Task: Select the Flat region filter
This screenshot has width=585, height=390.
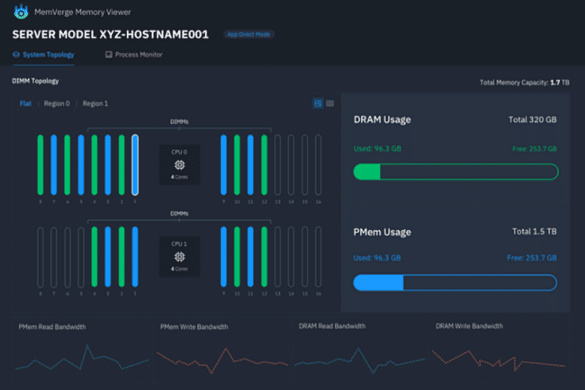Action: point(25,103)
